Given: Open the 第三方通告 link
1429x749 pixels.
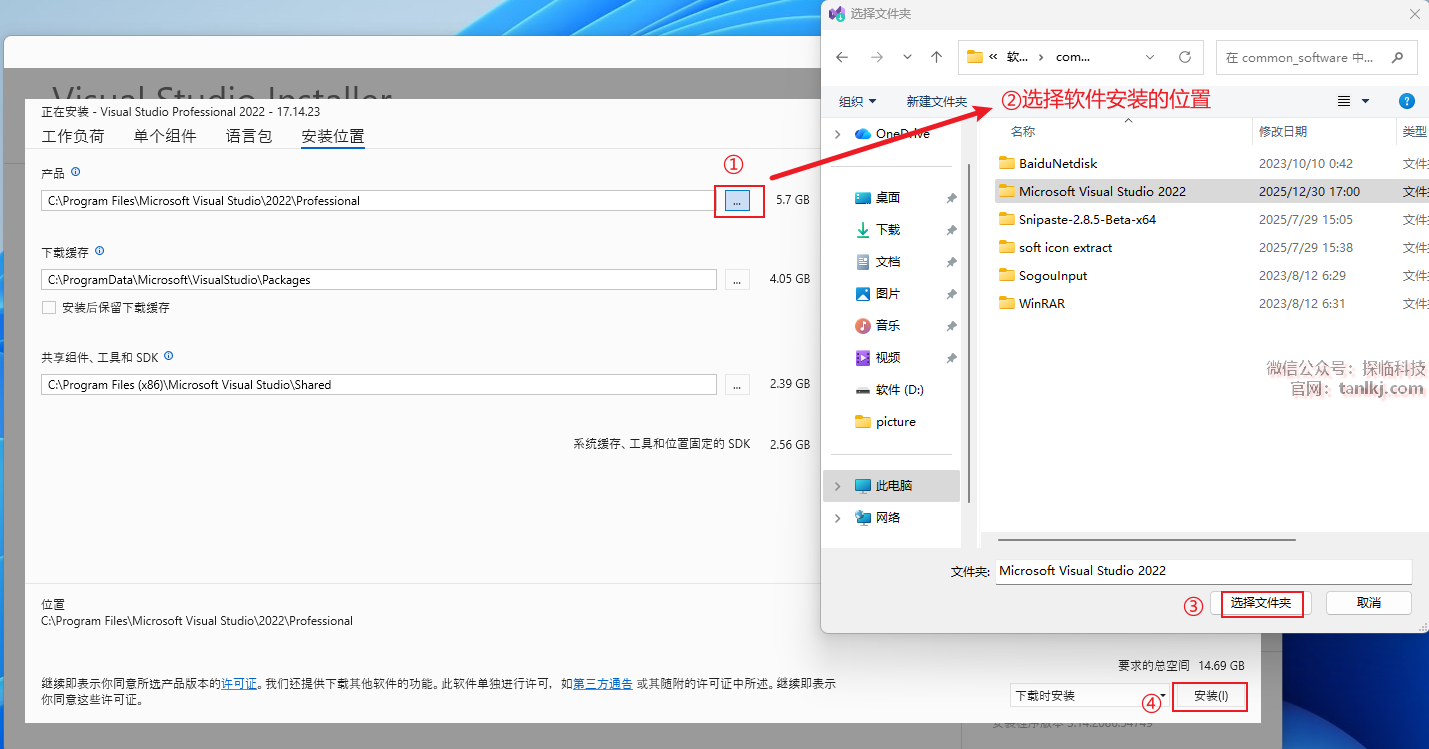Looking at the screenshot, I should [x=603, y=684].
